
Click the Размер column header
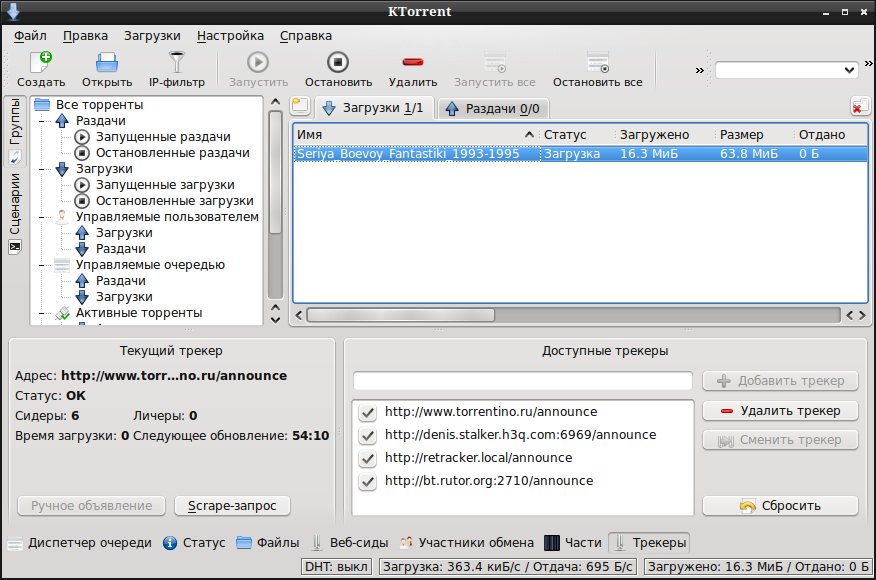click(754, 135)
